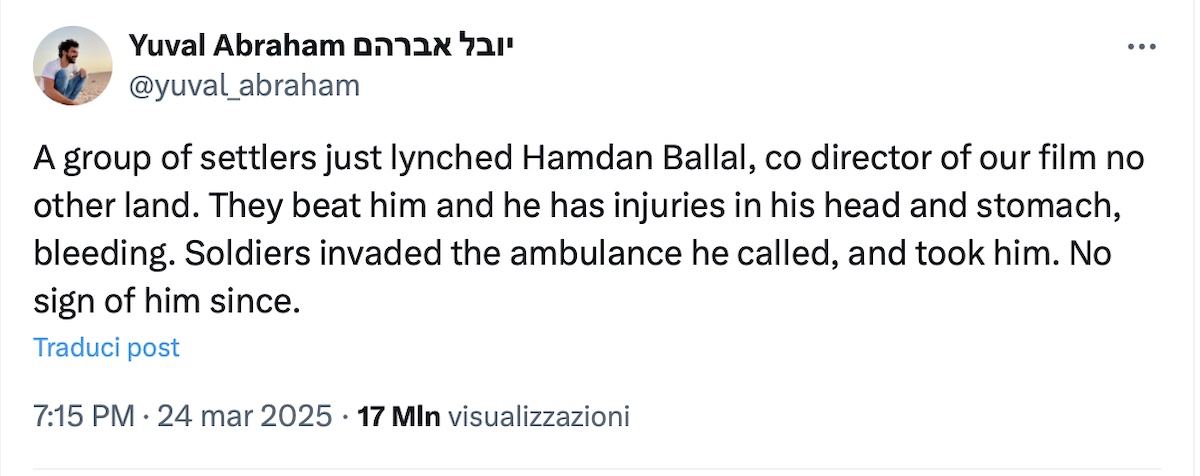Open the 7:15 PM timestamp link
The image size is (1200, 476).
pyautogui.click(x=83, y=415)
